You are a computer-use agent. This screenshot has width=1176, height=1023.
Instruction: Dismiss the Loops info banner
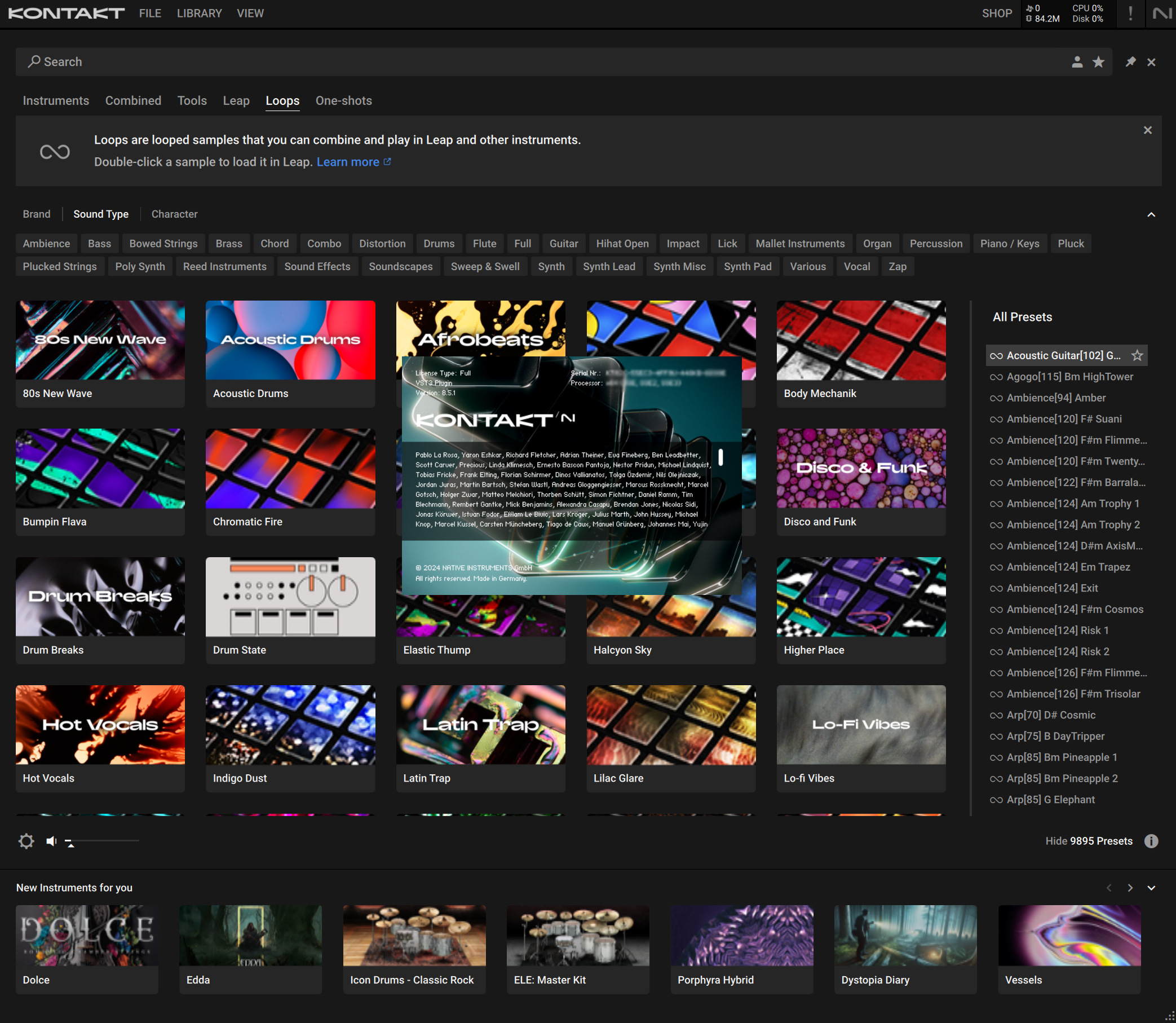coord(1148,130)
